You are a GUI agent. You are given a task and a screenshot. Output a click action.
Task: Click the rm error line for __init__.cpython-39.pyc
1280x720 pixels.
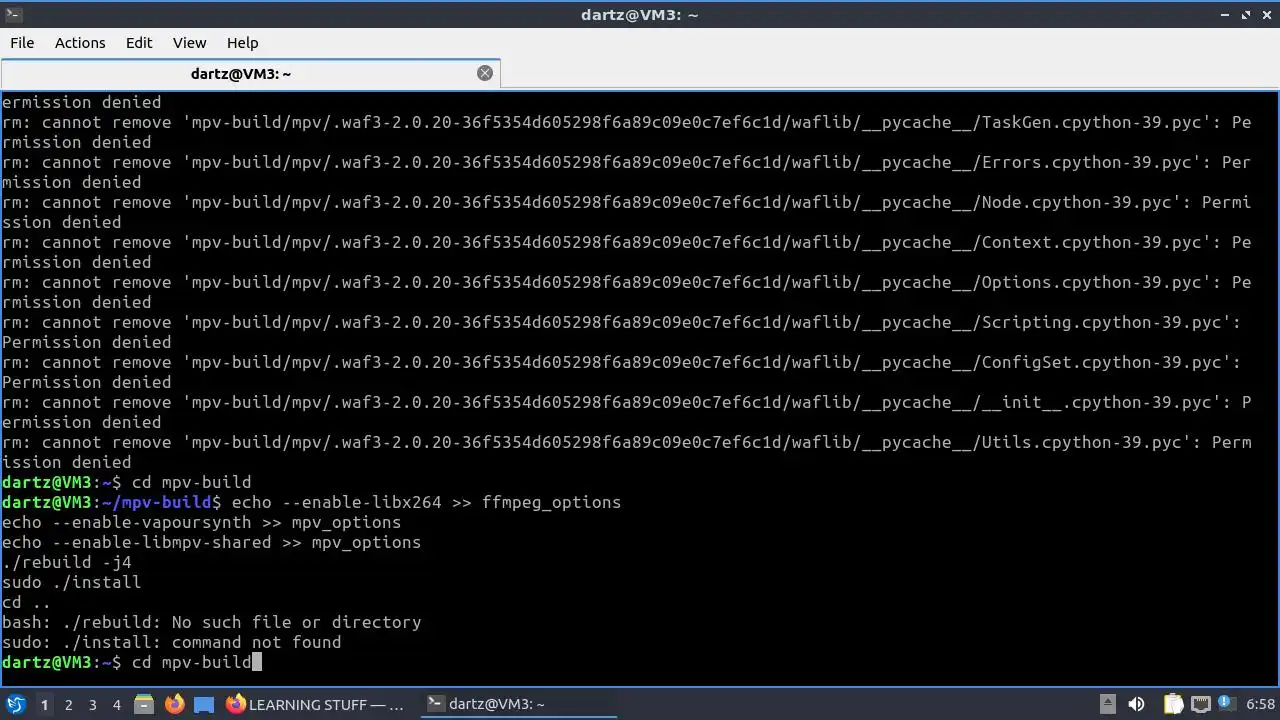tap(626, 412)
